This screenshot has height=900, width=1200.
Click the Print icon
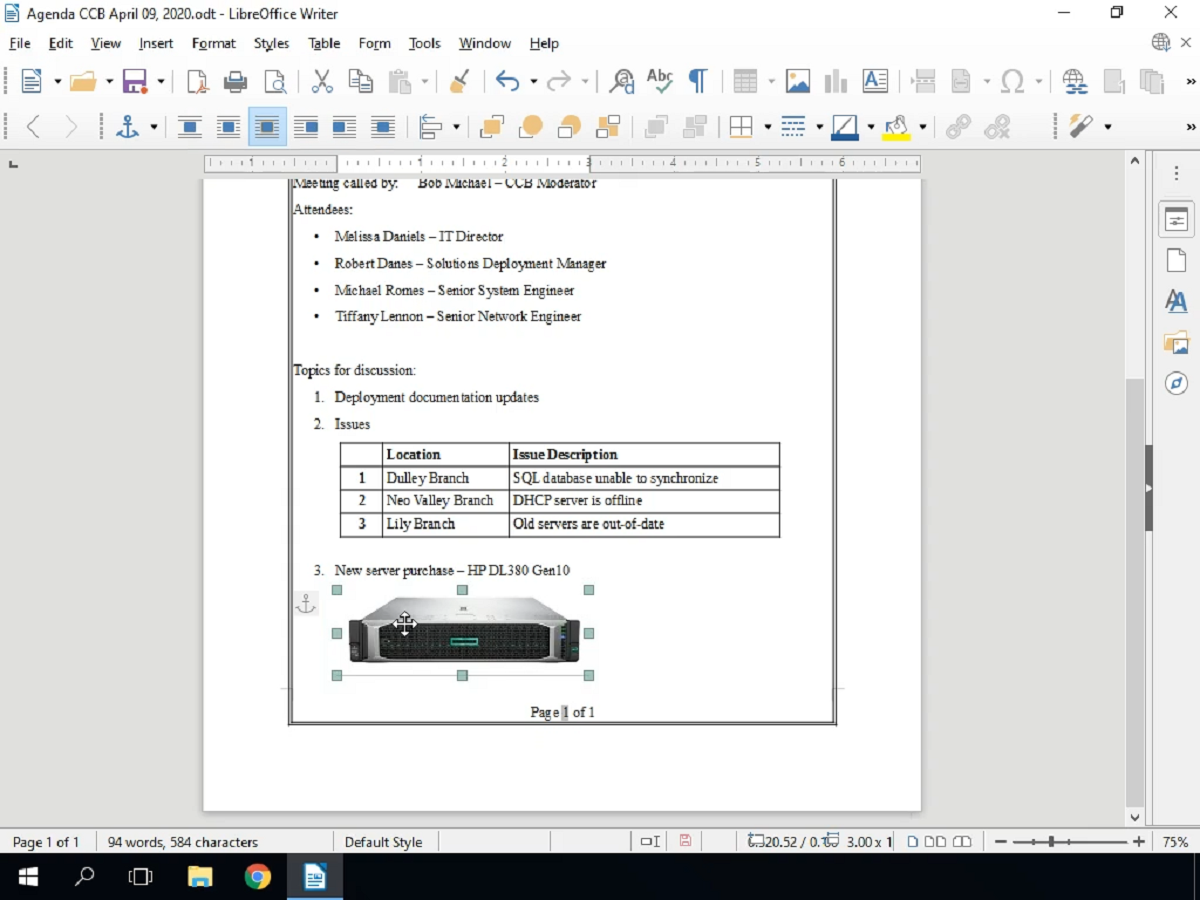[x=235, y=81]
